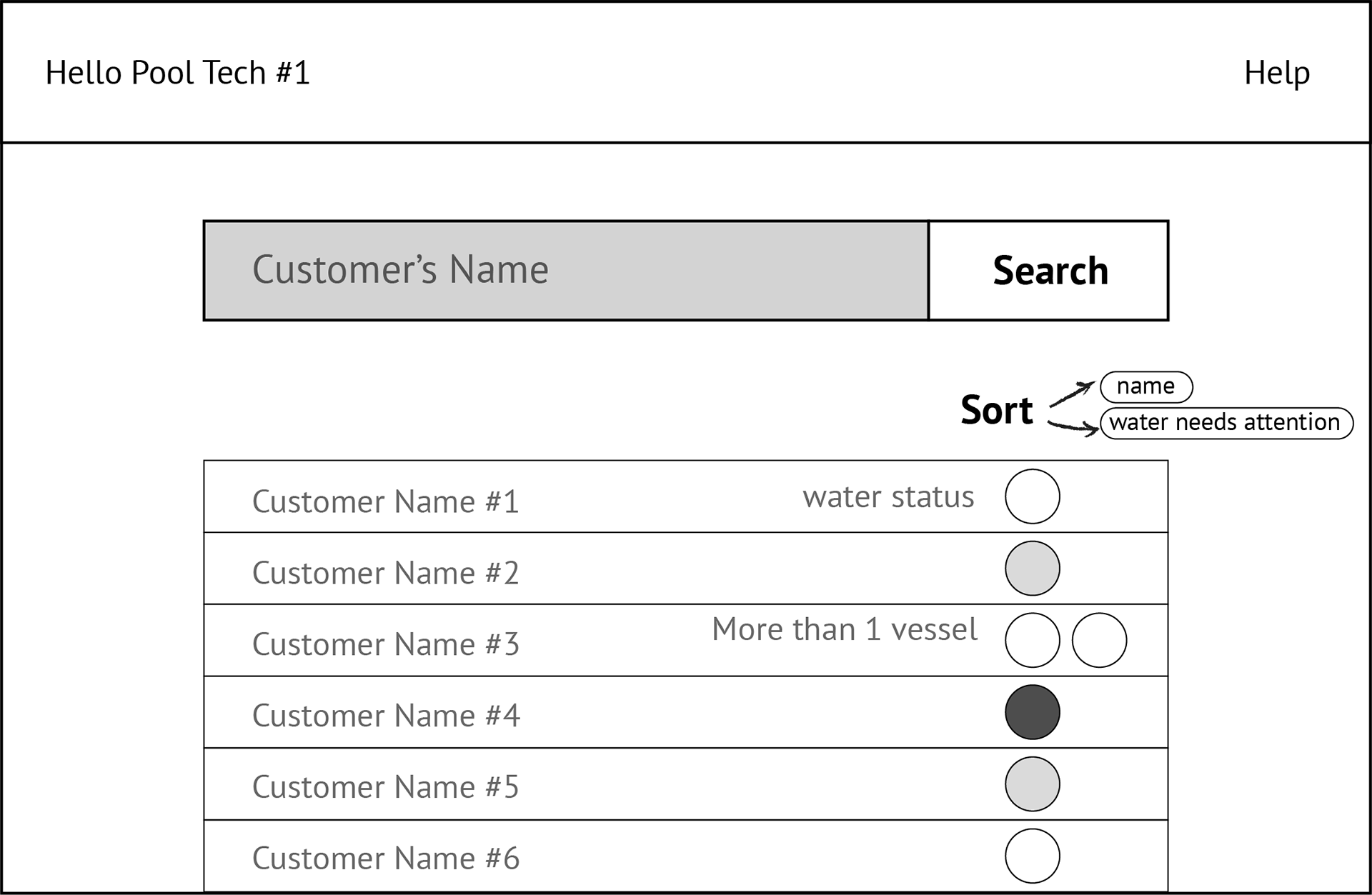Sort by water needs attention

(x=1226, y=423)
